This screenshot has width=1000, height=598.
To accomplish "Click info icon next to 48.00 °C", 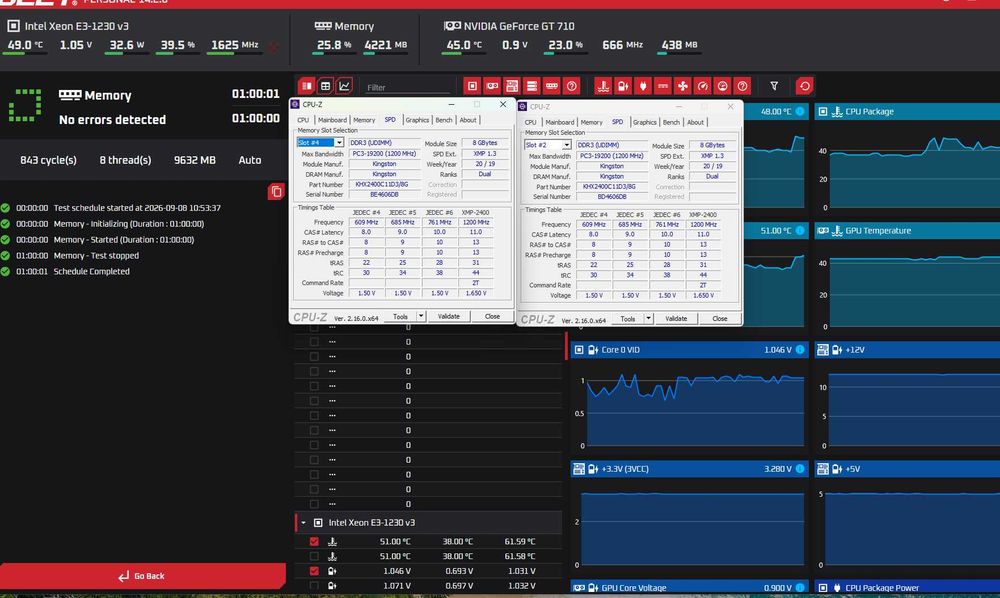I will 800,112.
